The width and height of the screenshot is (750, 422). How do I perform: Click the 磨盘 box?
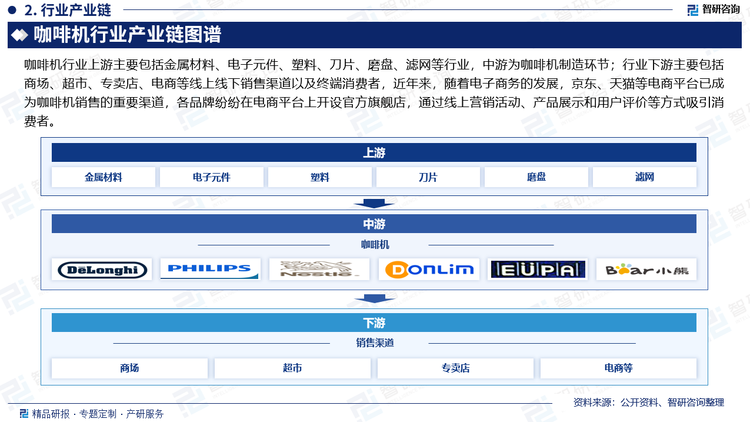(x=536, y=177)
